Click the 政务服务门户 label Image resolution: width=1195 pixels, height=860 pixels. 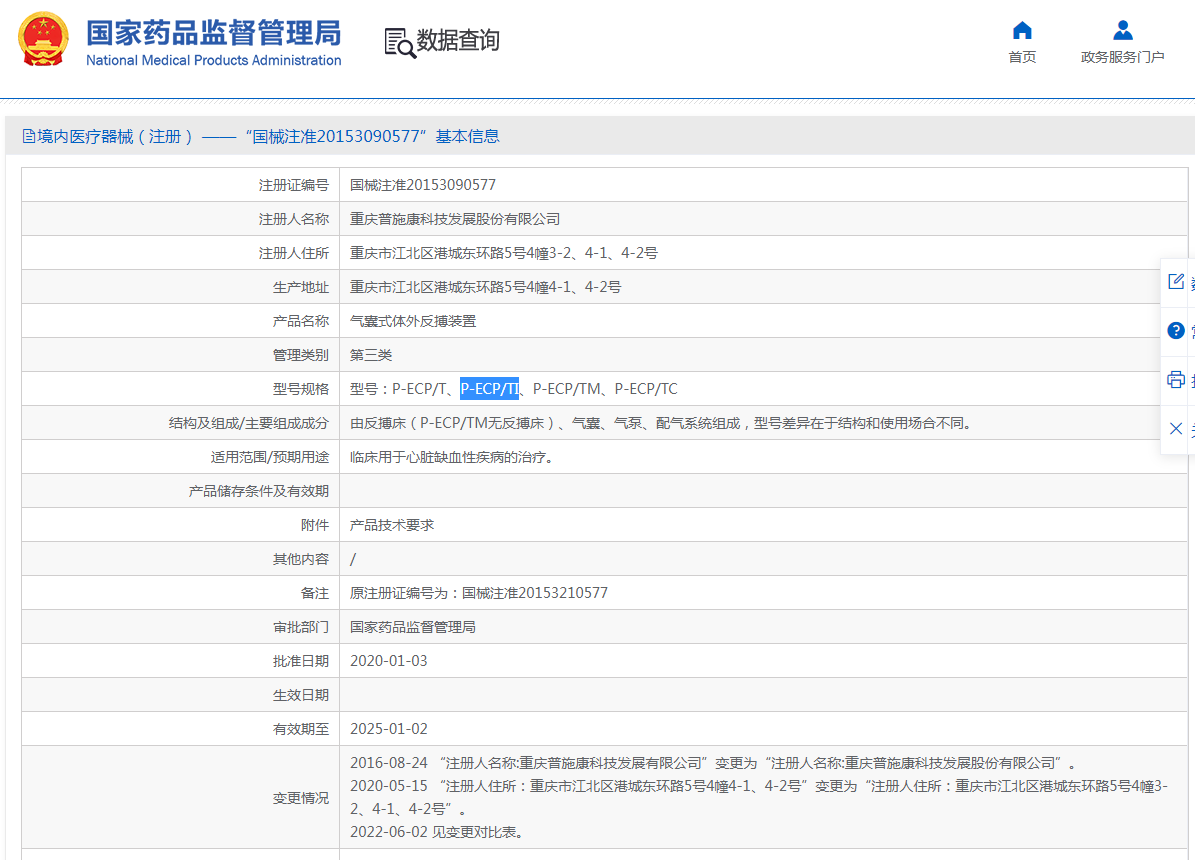tap(1123, 57)
